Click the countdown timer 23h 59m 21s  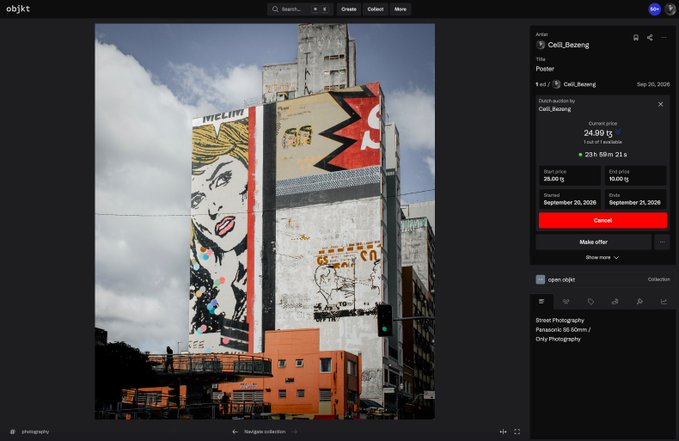606,155
